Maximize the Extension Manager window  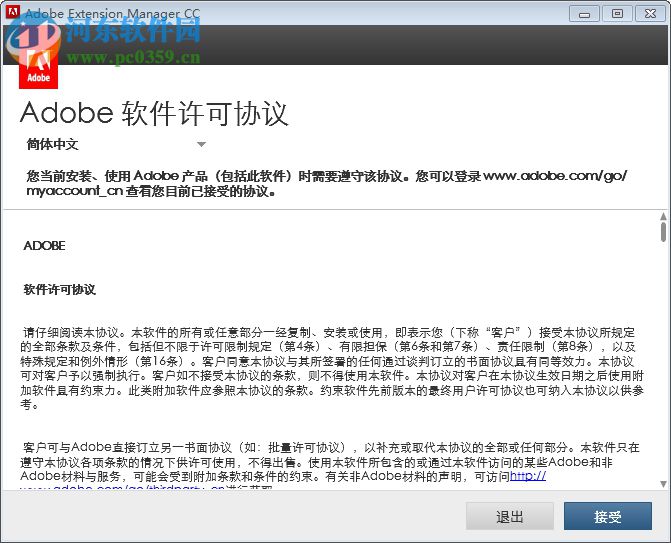pos(617,14)
